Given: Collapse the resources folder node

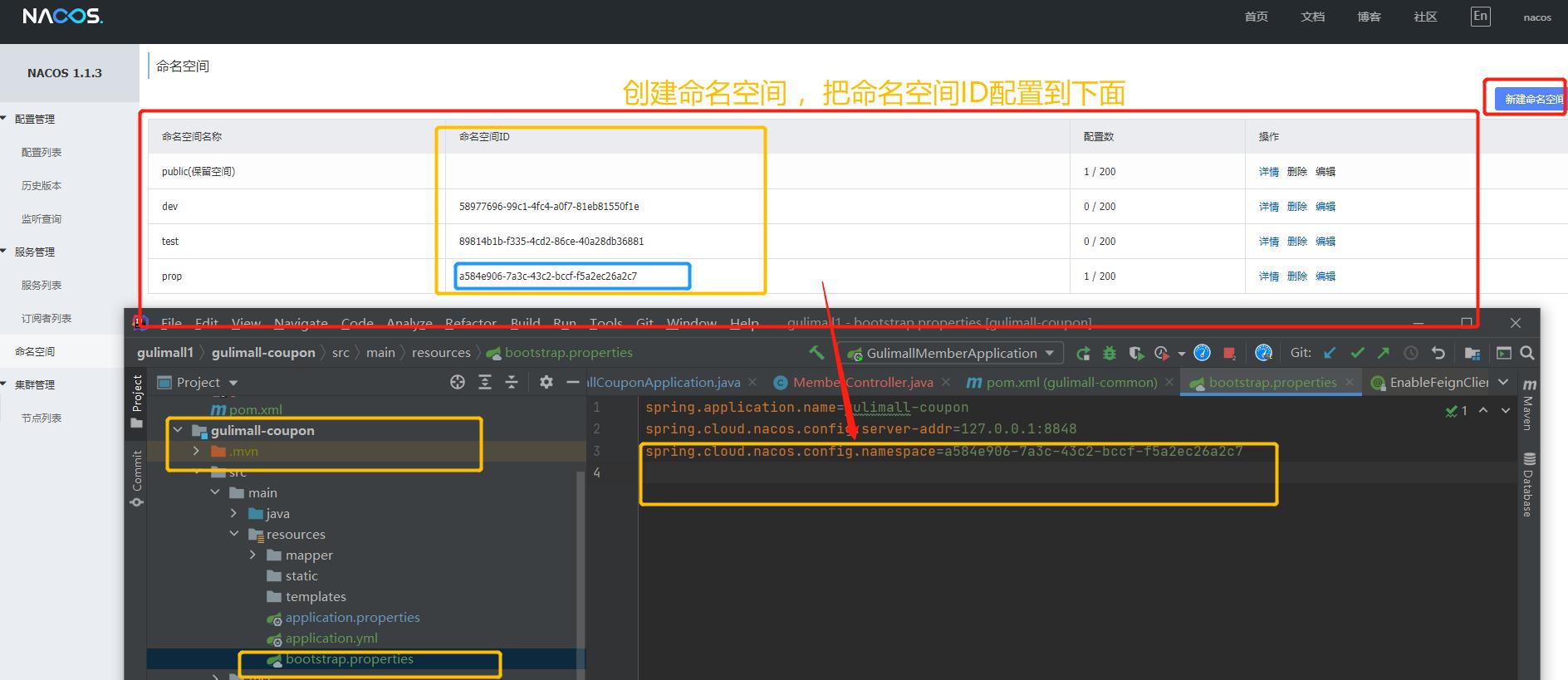Looking at the screenshot, I should [x=234, y=534].
